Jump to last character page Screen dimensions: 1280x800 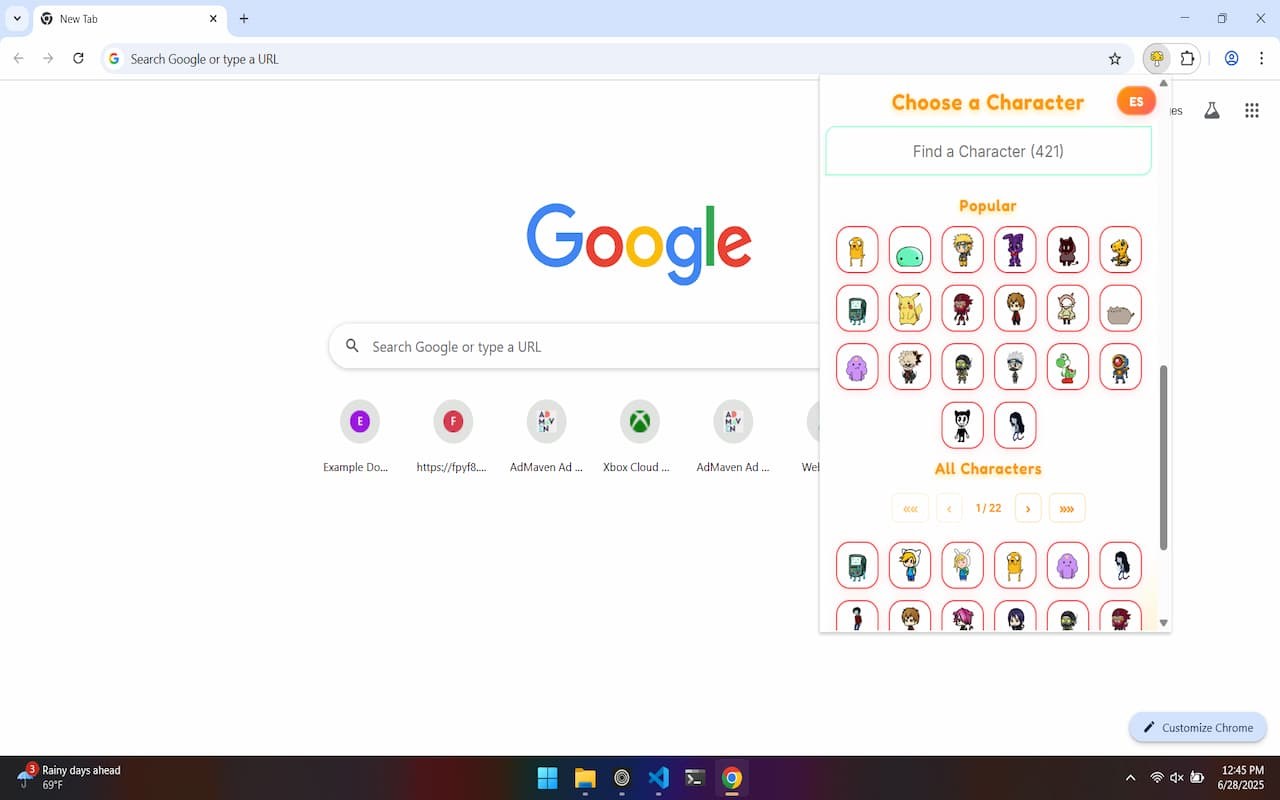pyautogui.click(x=1067, y=508)
